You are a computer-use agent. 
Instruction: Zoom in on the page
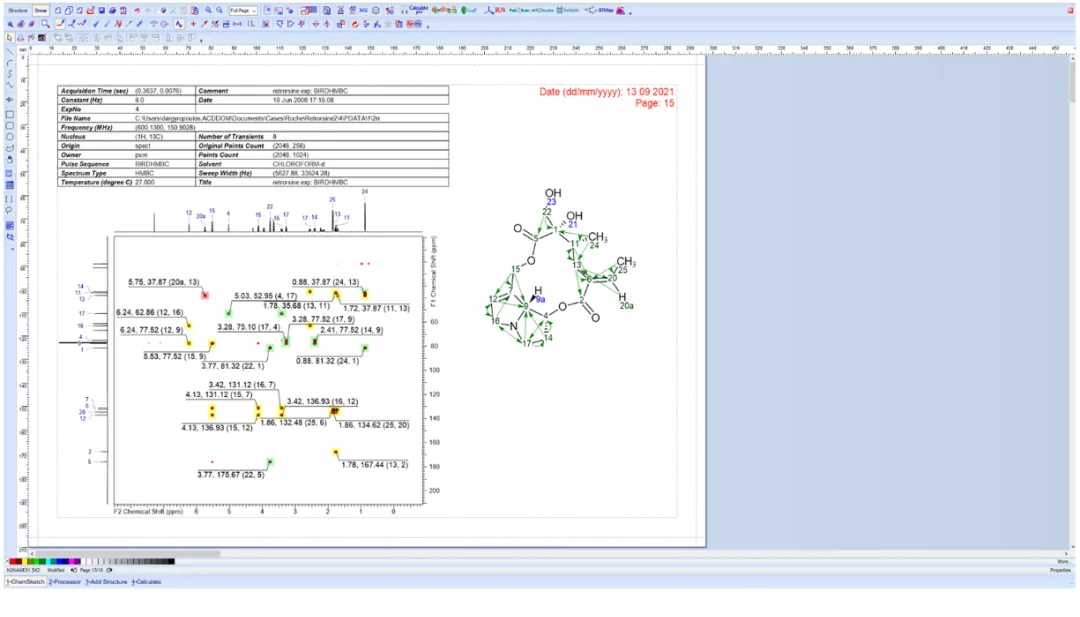pyautogui.click(x=208, y=10)
